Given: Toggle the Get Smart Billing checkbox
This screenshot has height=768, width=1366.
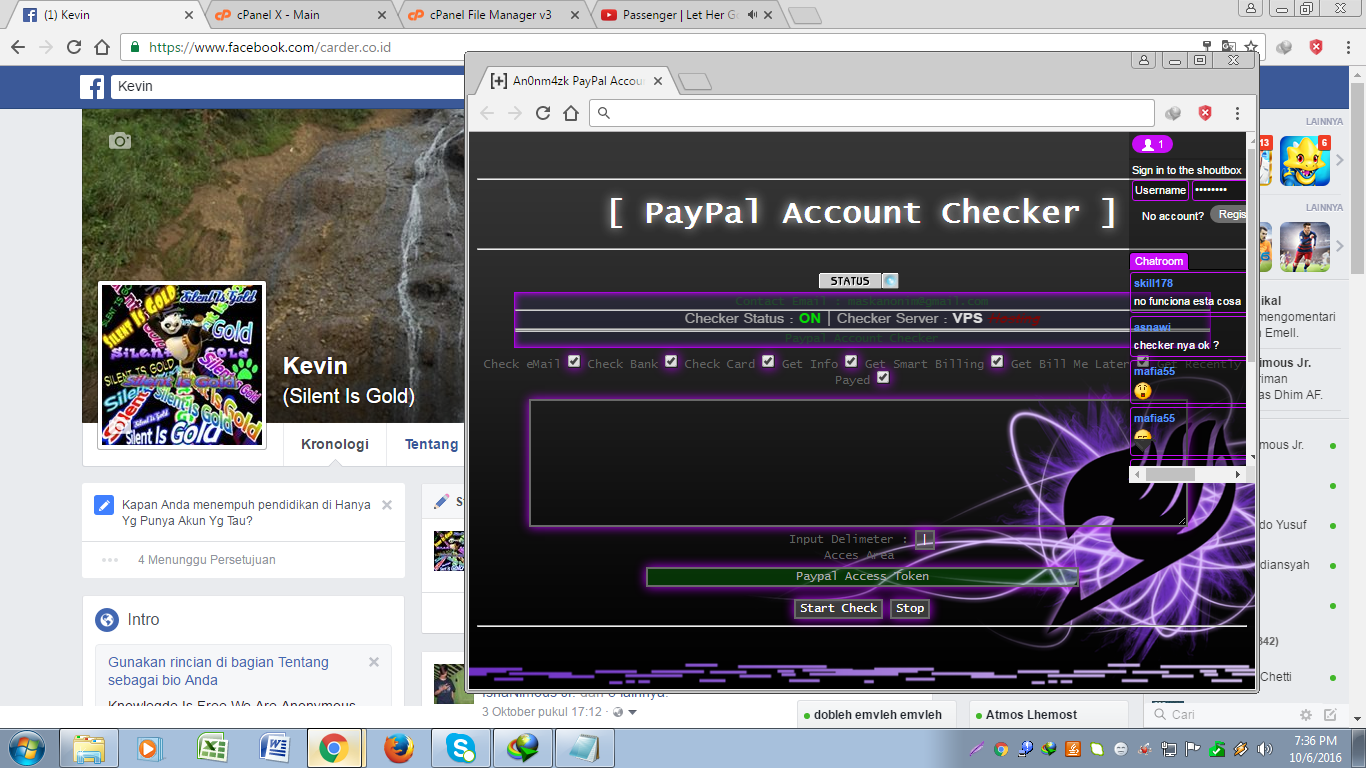Looking at the screenshot, I should pos(997,361).
